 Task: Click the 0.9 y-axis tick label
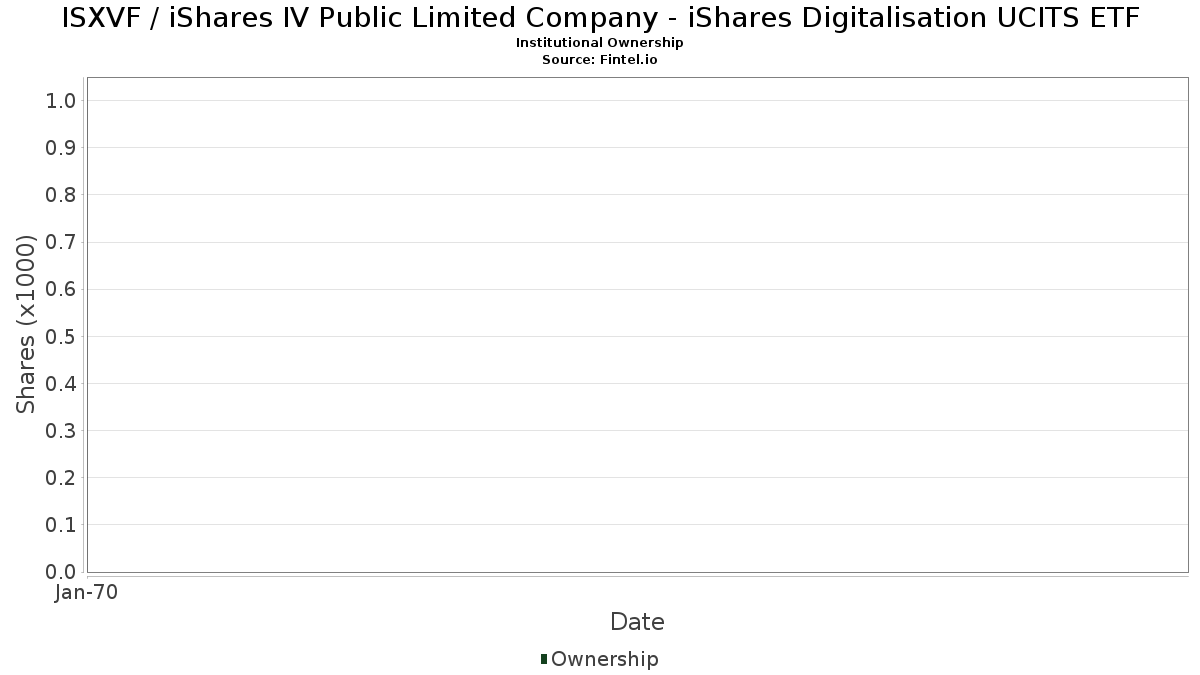point(61,148)
